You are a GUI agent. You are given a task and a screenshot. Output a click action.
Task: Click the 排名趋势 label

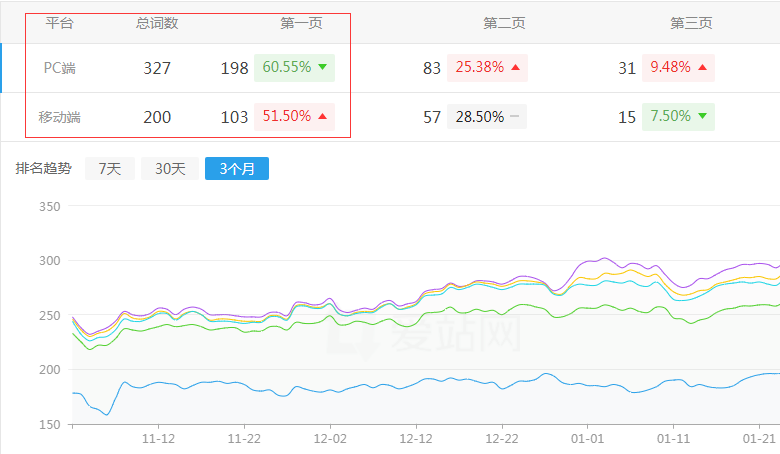click(44, 169)
